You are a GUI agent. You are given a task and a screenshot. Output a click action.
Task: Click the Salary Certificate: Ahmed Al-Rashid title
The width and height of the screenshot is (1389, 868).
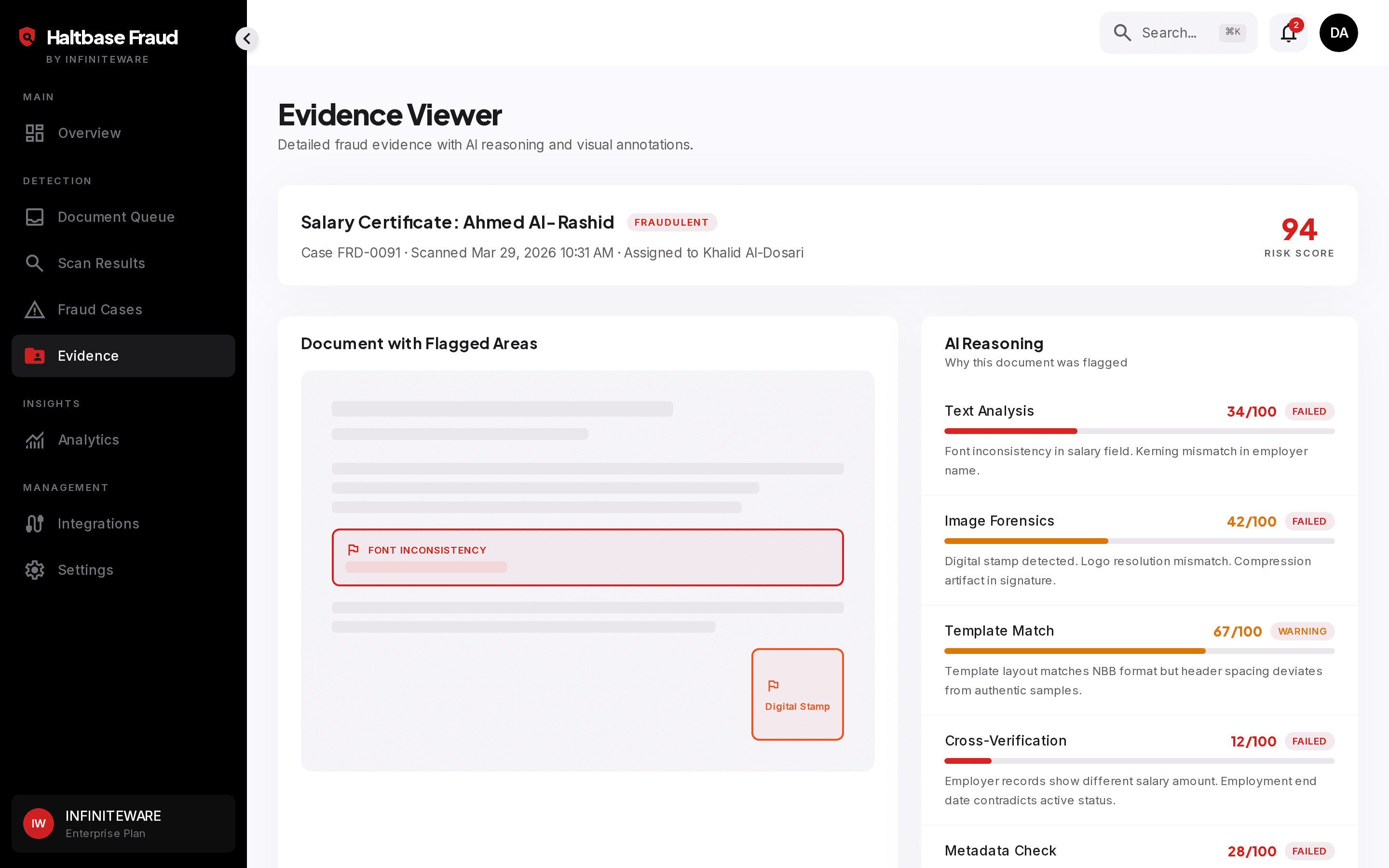pyautogui.click(x=457, y=222)
